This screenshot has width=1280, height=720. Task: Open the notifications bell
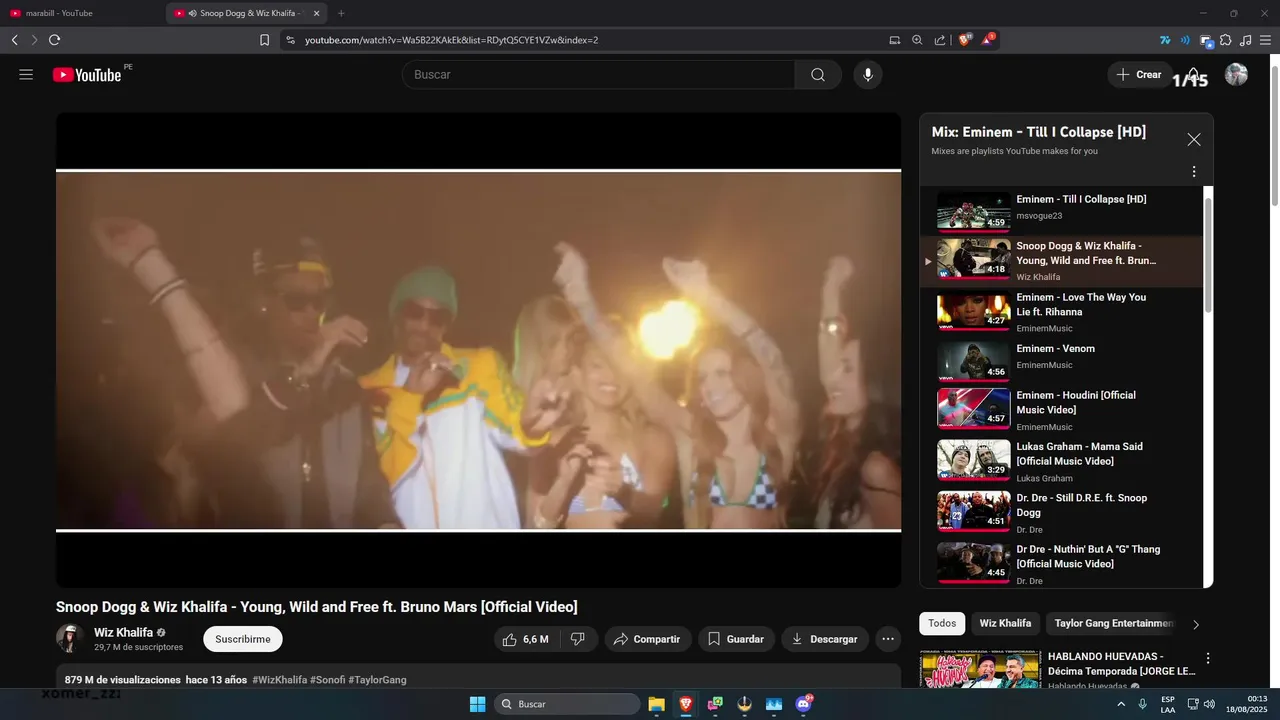point(1194,75)
